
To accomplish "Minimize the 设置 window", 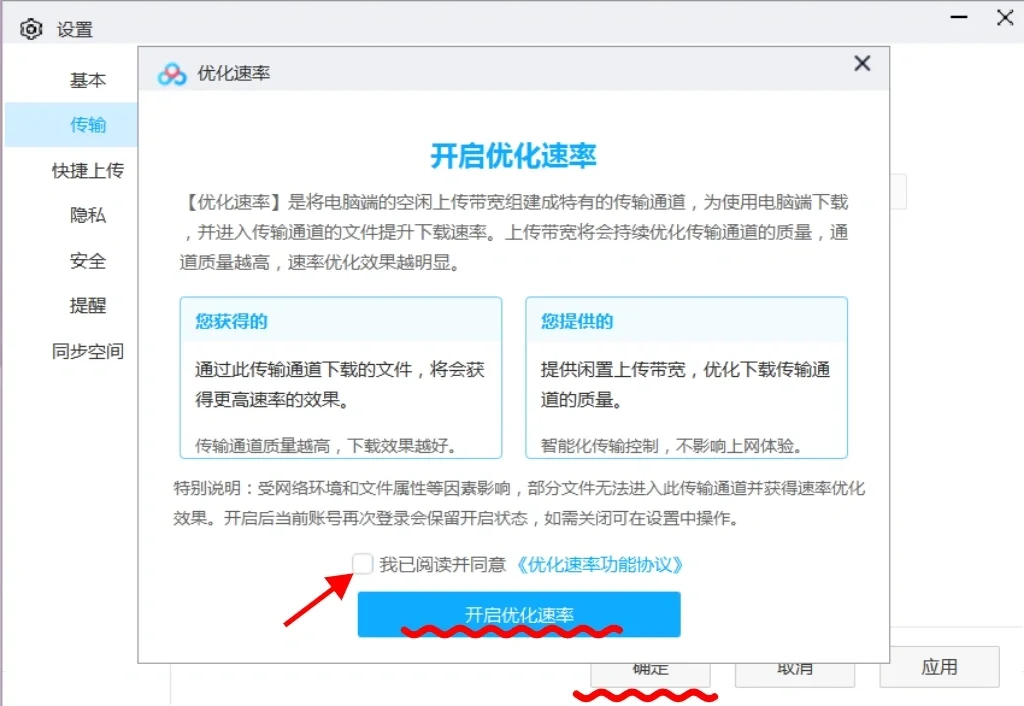I will click(x=958, y=18).
